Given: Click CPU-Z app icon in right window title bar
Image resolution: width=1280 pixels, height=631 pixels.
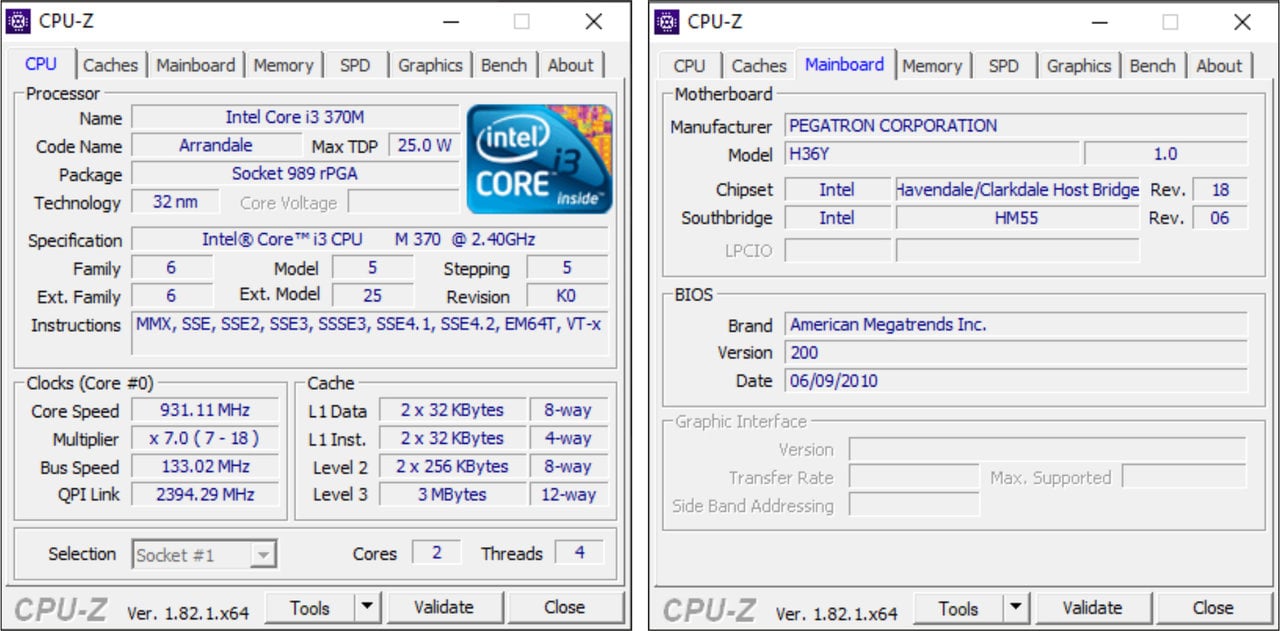Looking at the screenshot, I should tap(667, 20).
